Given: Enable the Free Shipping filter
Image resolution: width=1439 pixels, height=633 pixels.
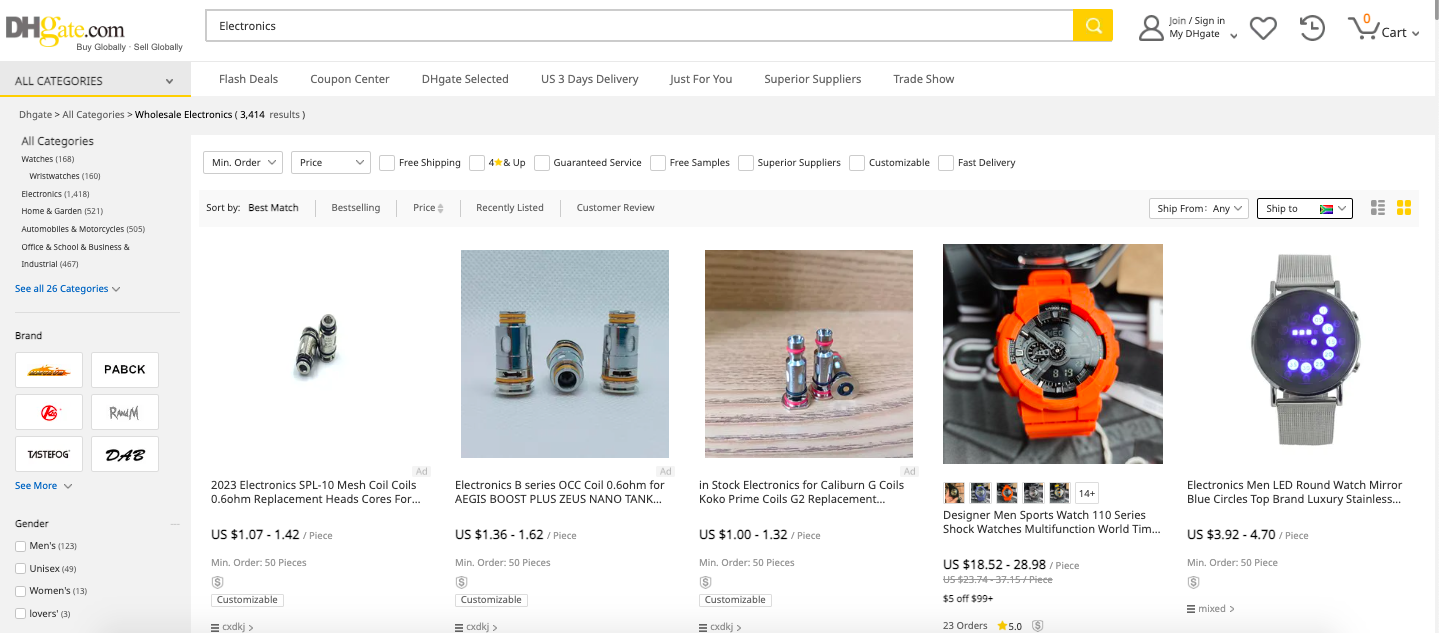Looking at the screenshot, I should pos(386,162).
